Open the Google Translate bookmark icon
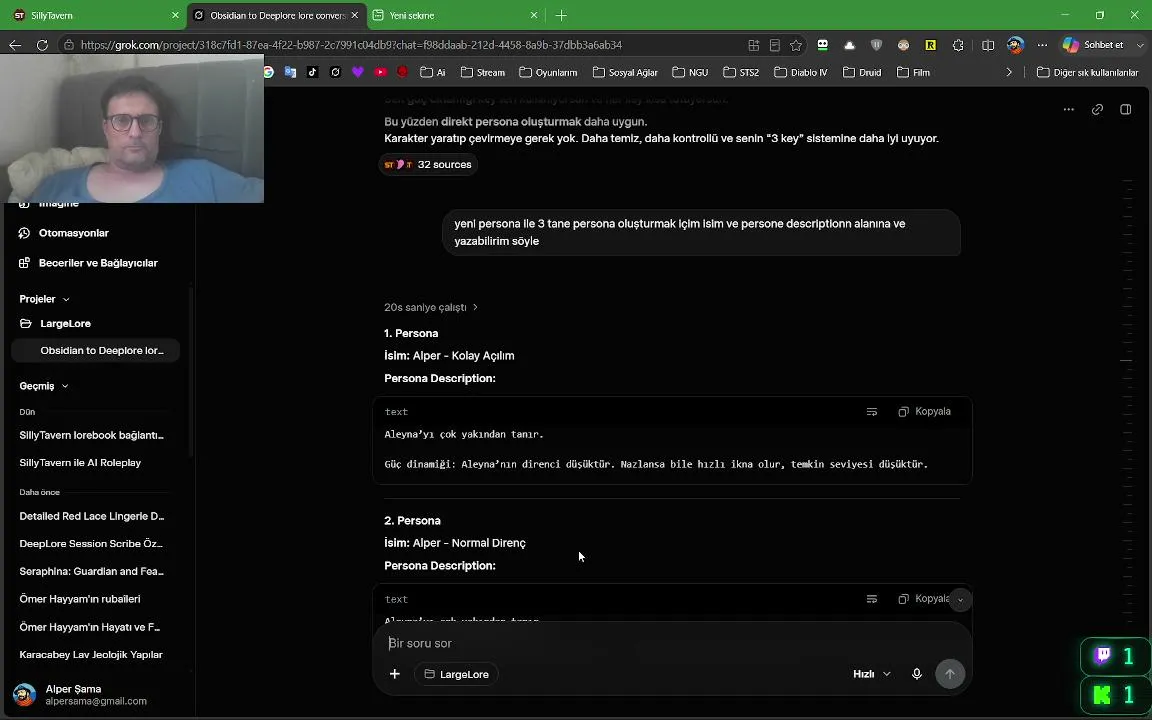Image resolution: width=1152 pixels, height=720 pixels. [x=290, y=72]
